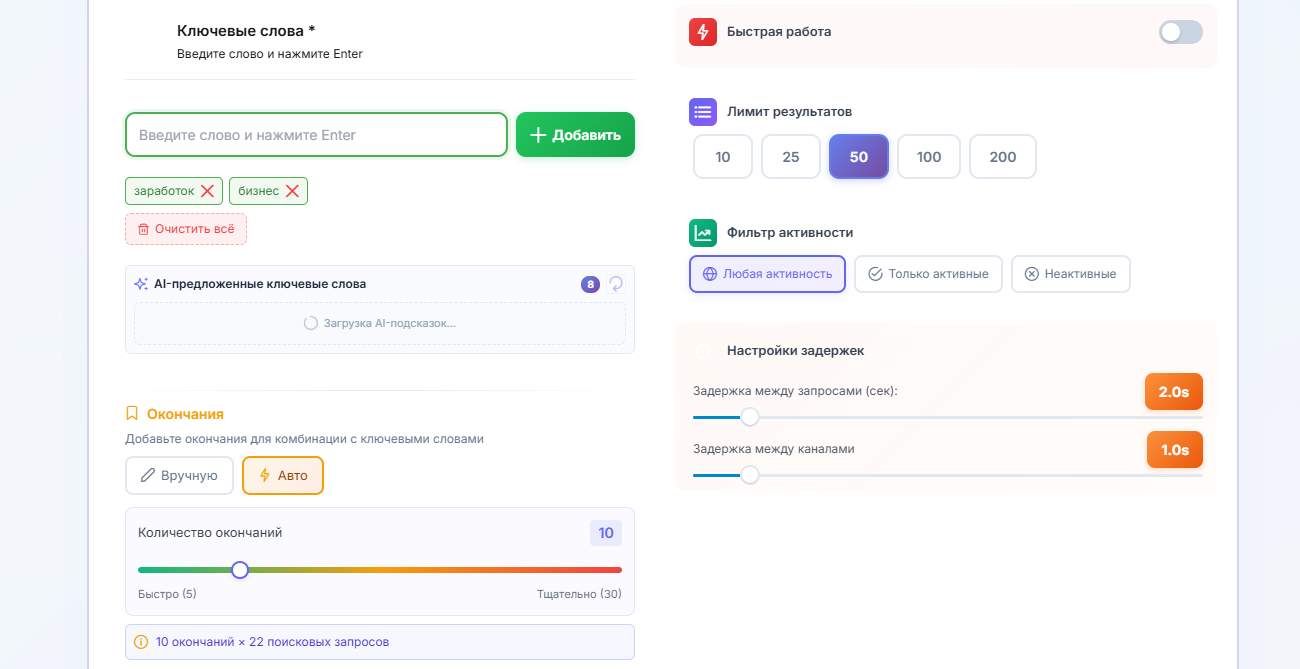Click the "Количество окончаний" slider handle
Image resolution: width=1300 pixels, height=669 pixels.
point(240,570)
